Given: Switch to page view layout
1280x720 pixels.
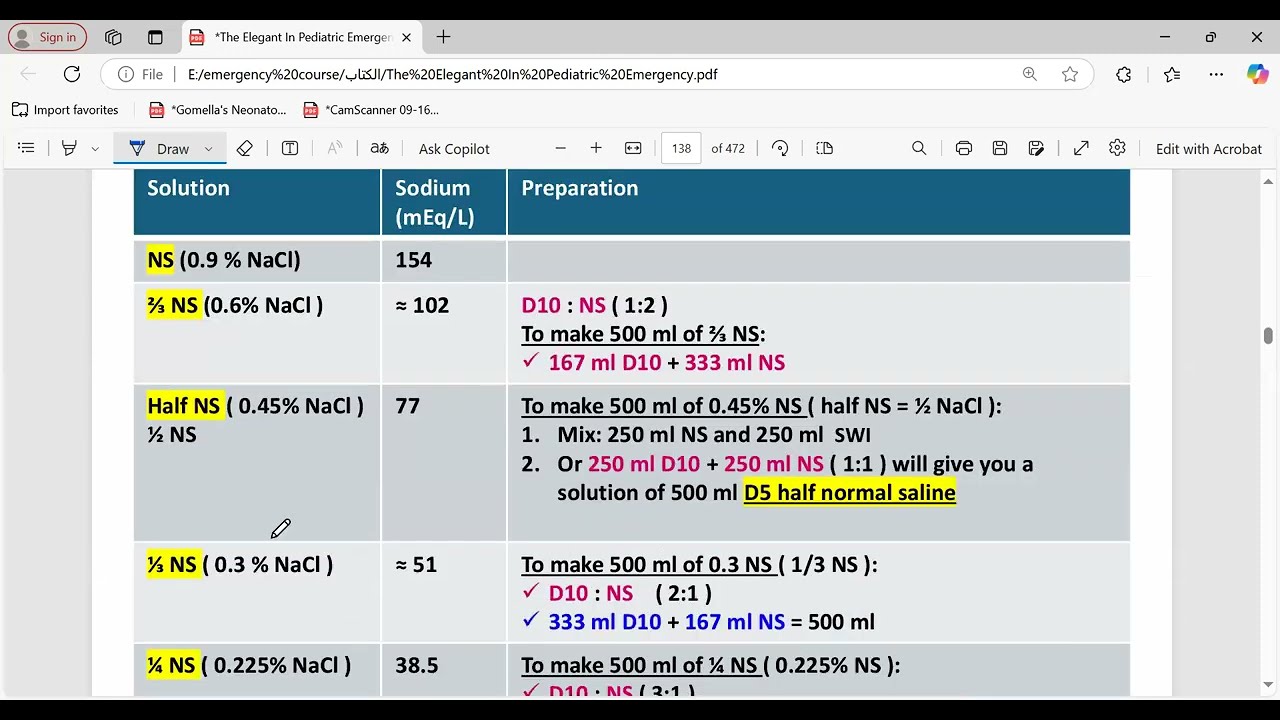Looking at the screenshot, I should click(824, 148).
